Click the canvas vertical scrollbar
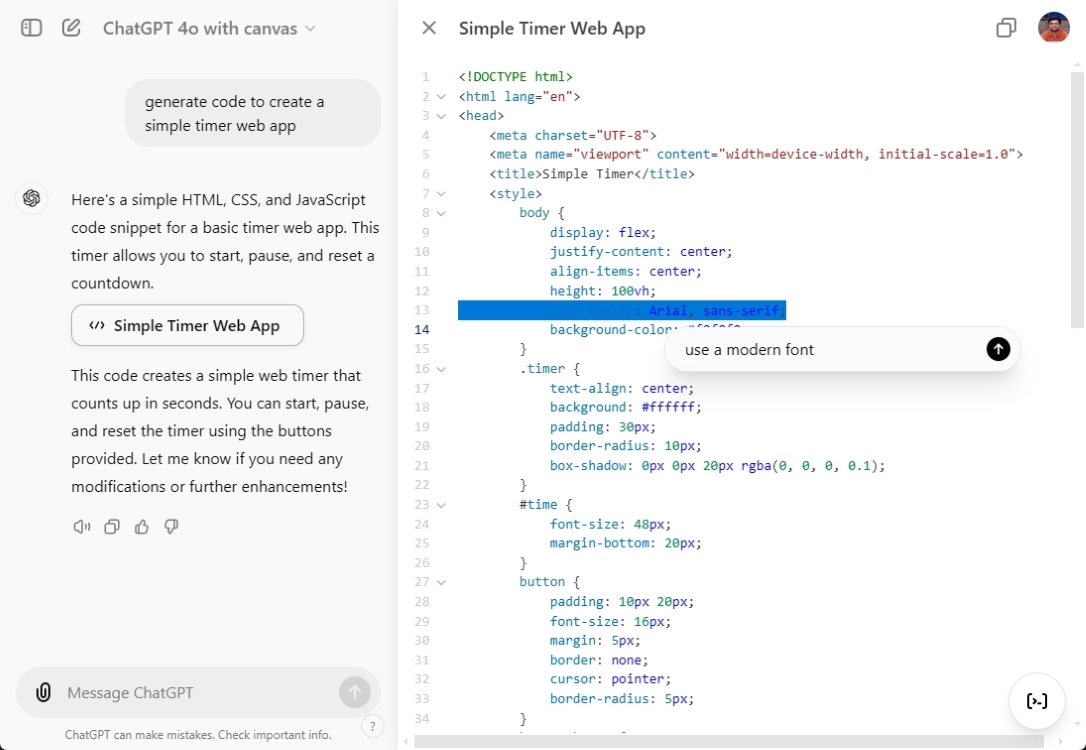 pos(1078,197)
